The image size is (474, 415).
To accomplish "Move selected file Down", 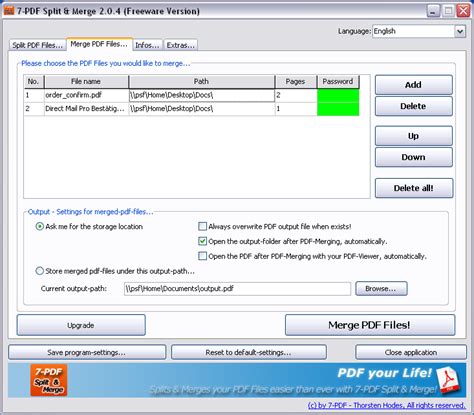I will pos(413,157).
